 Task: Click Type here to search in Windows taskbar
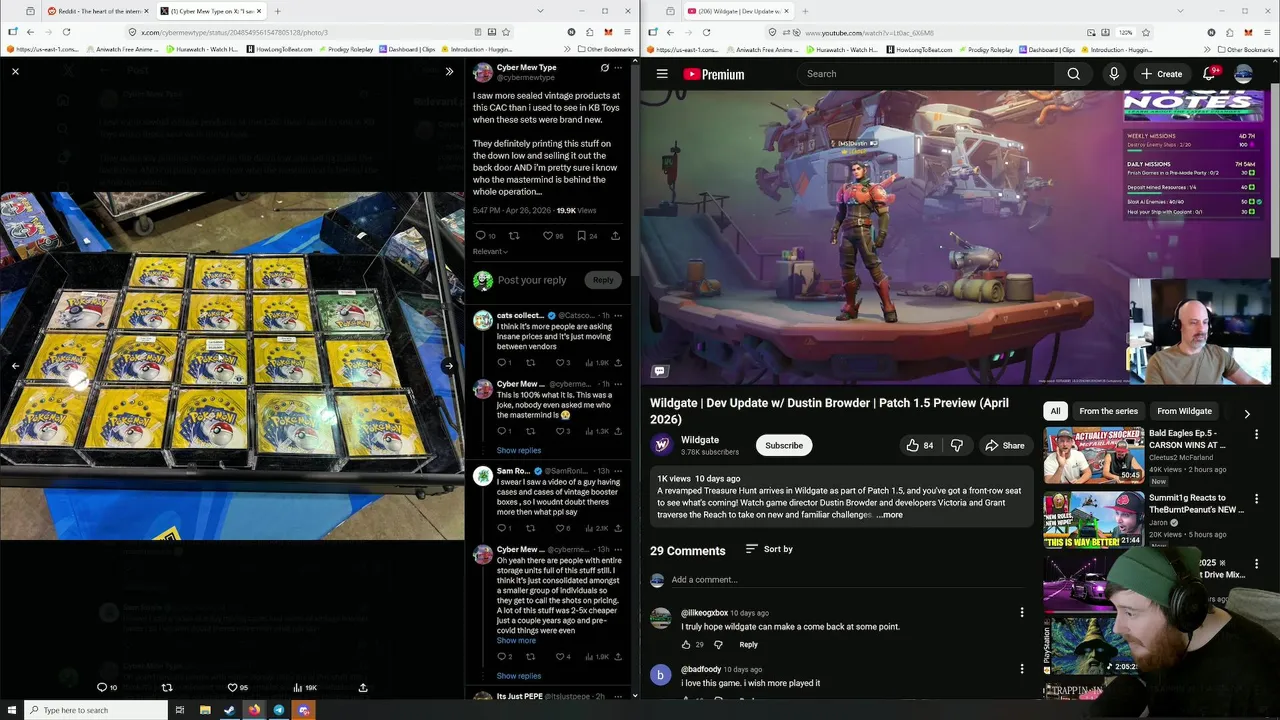(95, 710)
